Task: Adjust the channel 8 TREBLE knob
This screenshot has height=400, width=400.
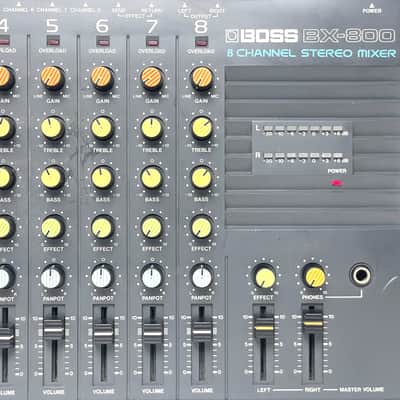Action: coord(202,128)
